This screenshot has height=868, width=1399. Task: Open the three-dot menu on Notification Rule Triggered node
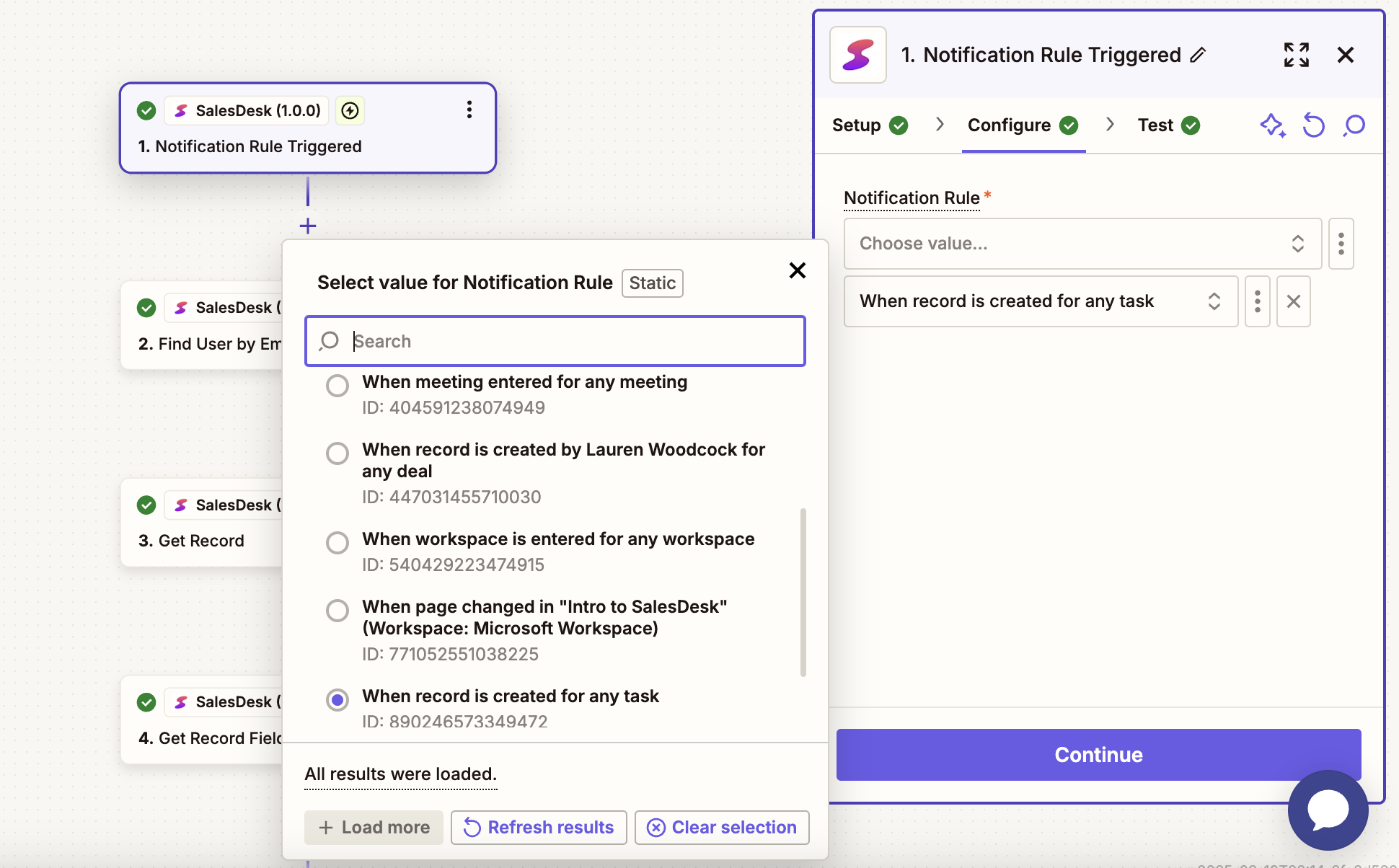[x=469, y=110]
